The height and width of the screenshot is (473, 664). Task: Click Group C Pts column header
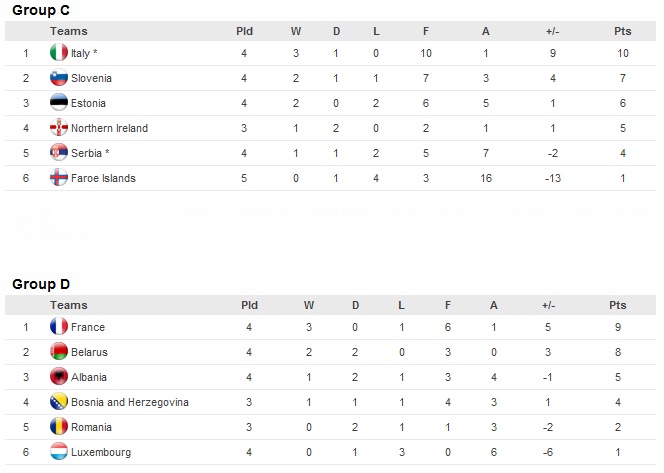[x=622, y=31]
